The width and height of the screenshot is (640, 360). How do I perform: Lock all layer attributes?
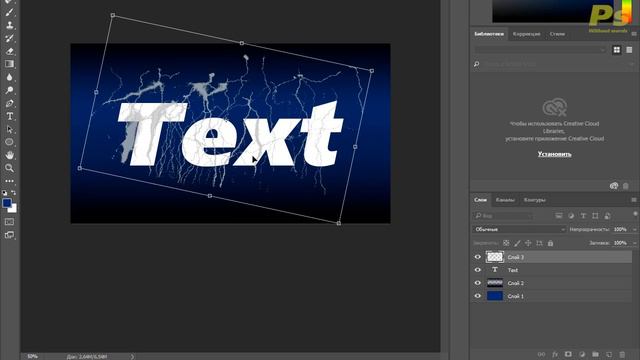(x=550, y=243)
